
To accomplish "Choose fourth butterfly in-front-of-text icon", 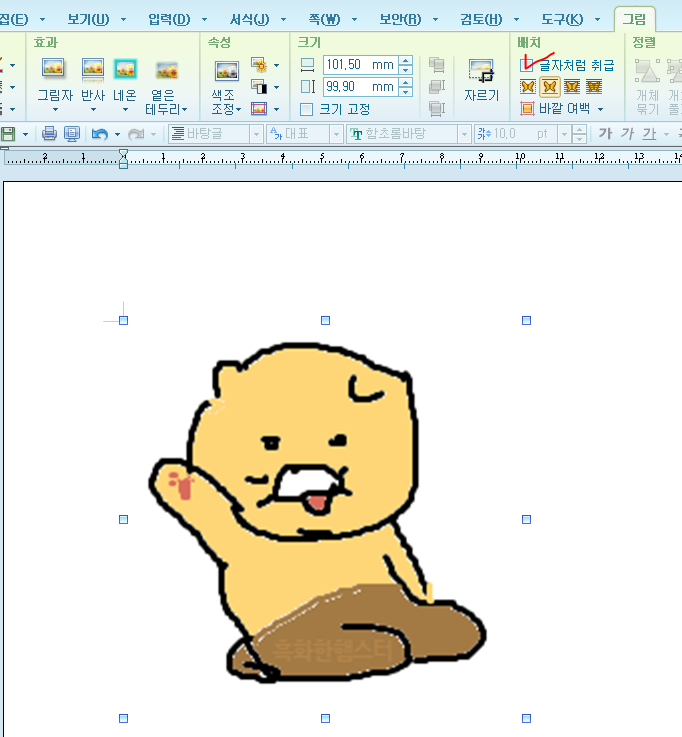I will pyautogui.click(x=594, y=87).
